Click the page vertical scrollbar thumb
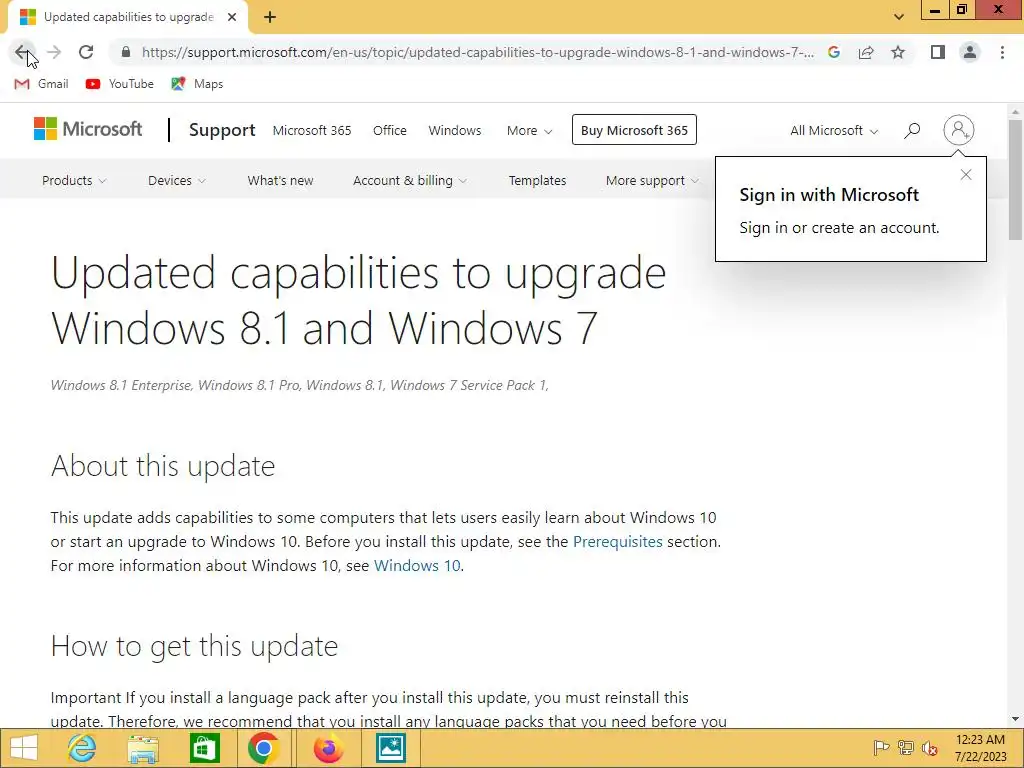This screenshot has width=1024, height=768. coord(1015,180)
